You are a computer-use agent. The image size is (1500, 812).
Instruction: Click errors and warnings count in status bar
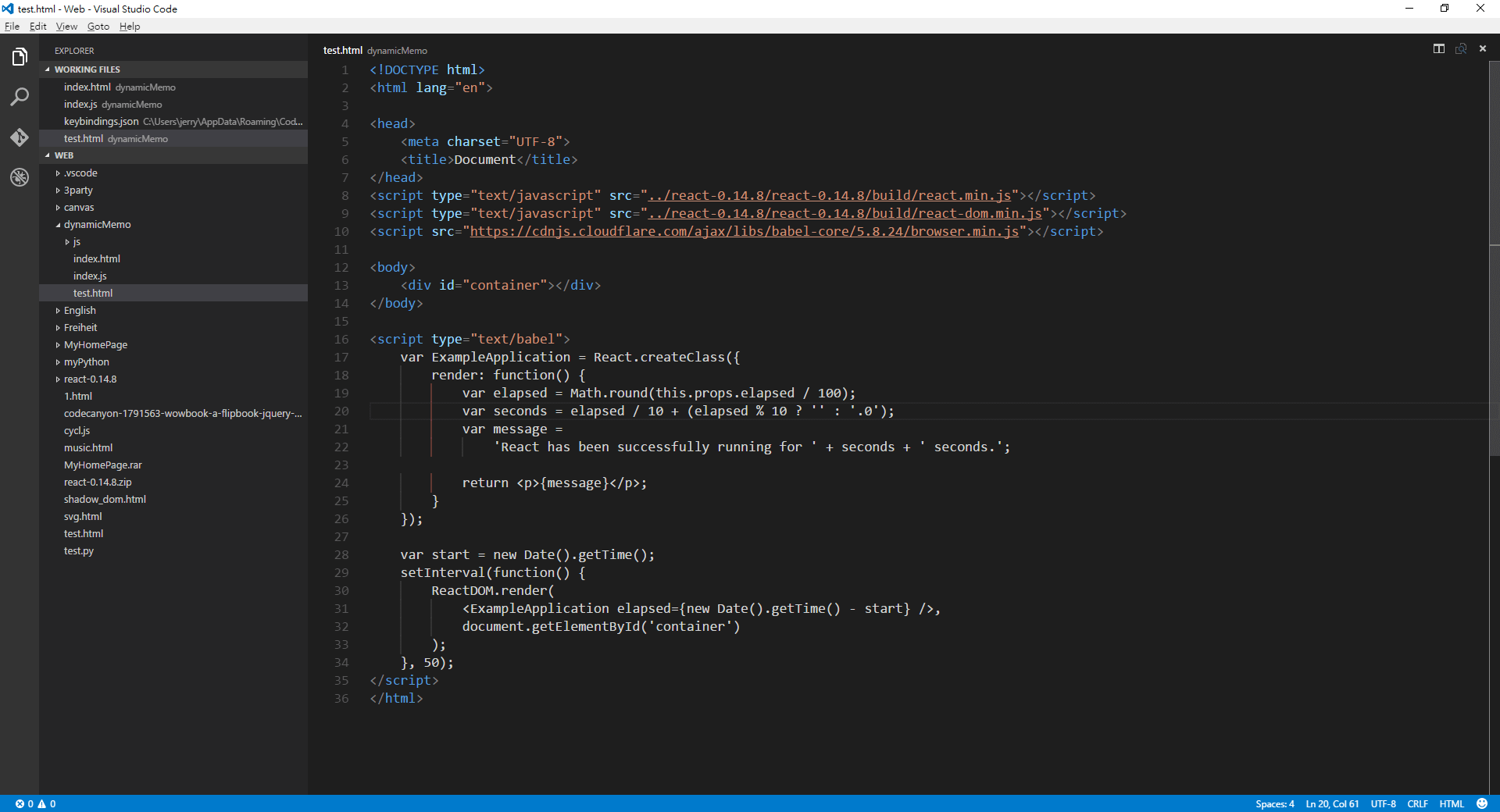(36, 803)
